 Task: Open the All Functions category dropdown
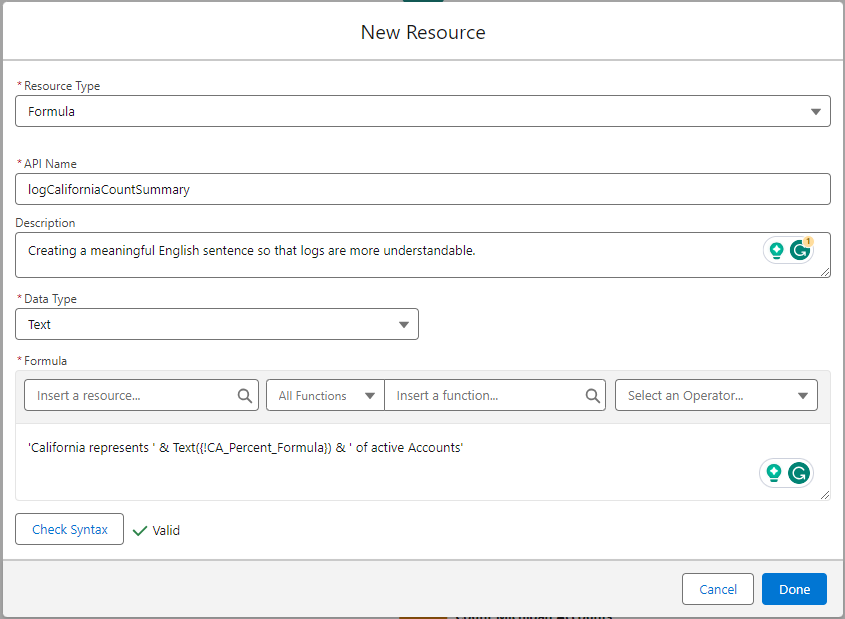325,395
